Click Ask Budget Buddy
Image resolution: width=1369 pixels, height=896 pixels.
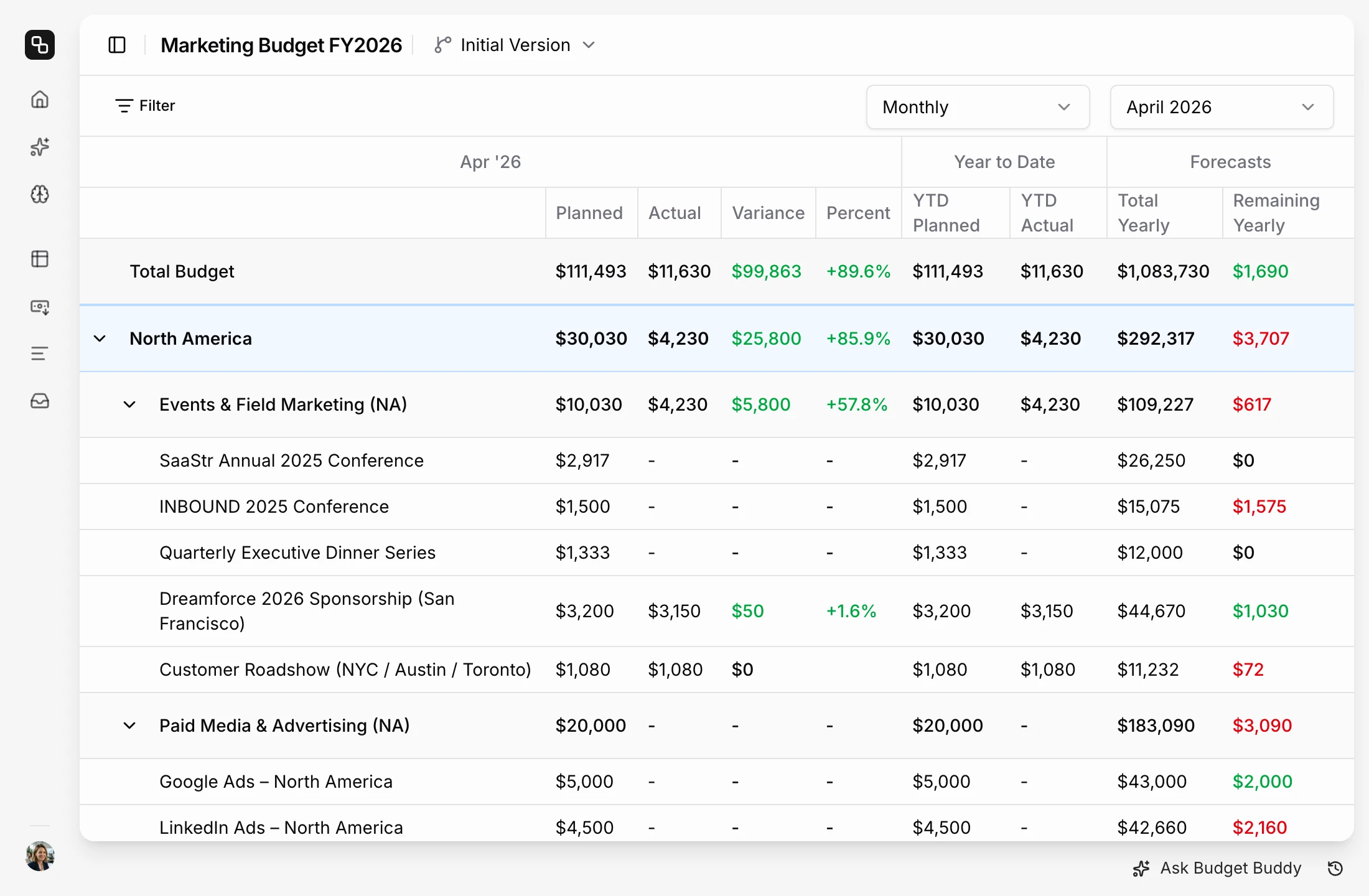click(1217, 868)
